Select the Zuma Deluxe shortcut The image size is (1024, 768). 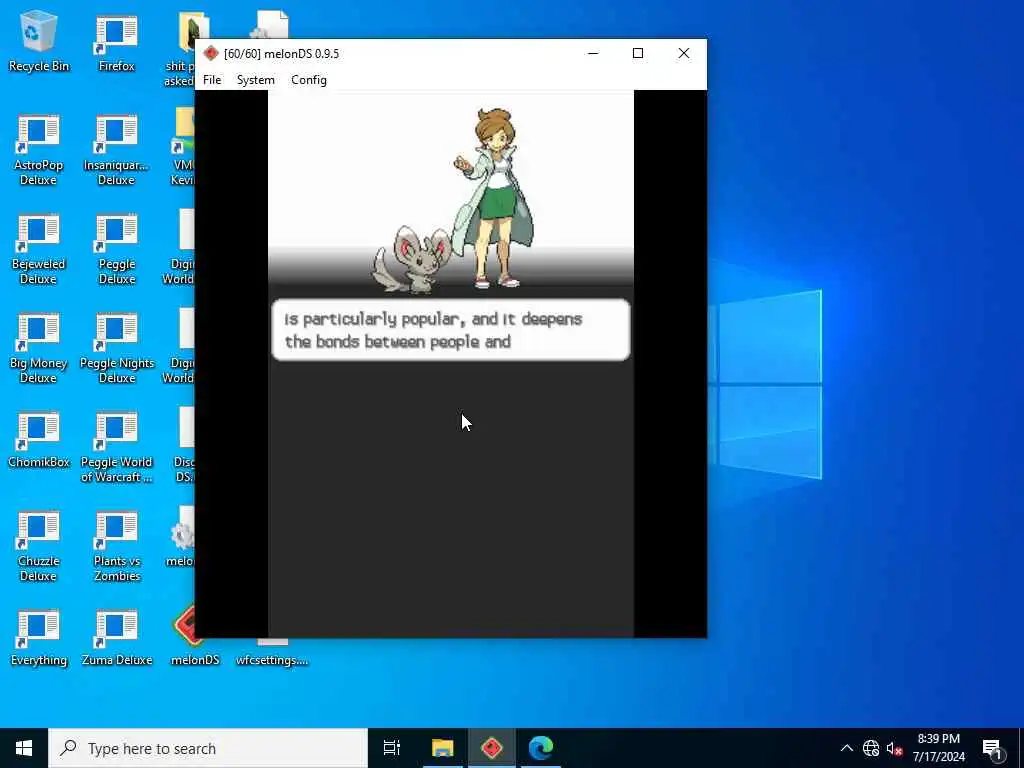point(117,637)
